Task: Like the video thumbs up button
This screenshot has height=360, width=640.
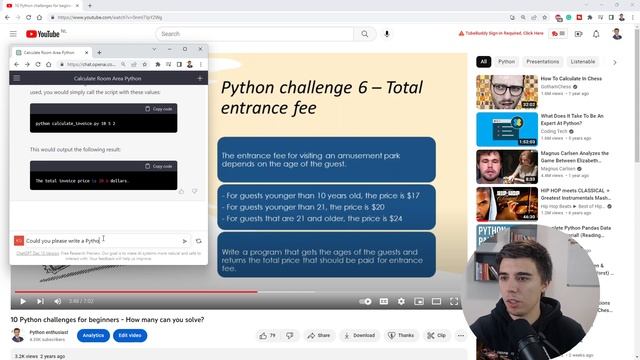Action: [x=267, y=336]
